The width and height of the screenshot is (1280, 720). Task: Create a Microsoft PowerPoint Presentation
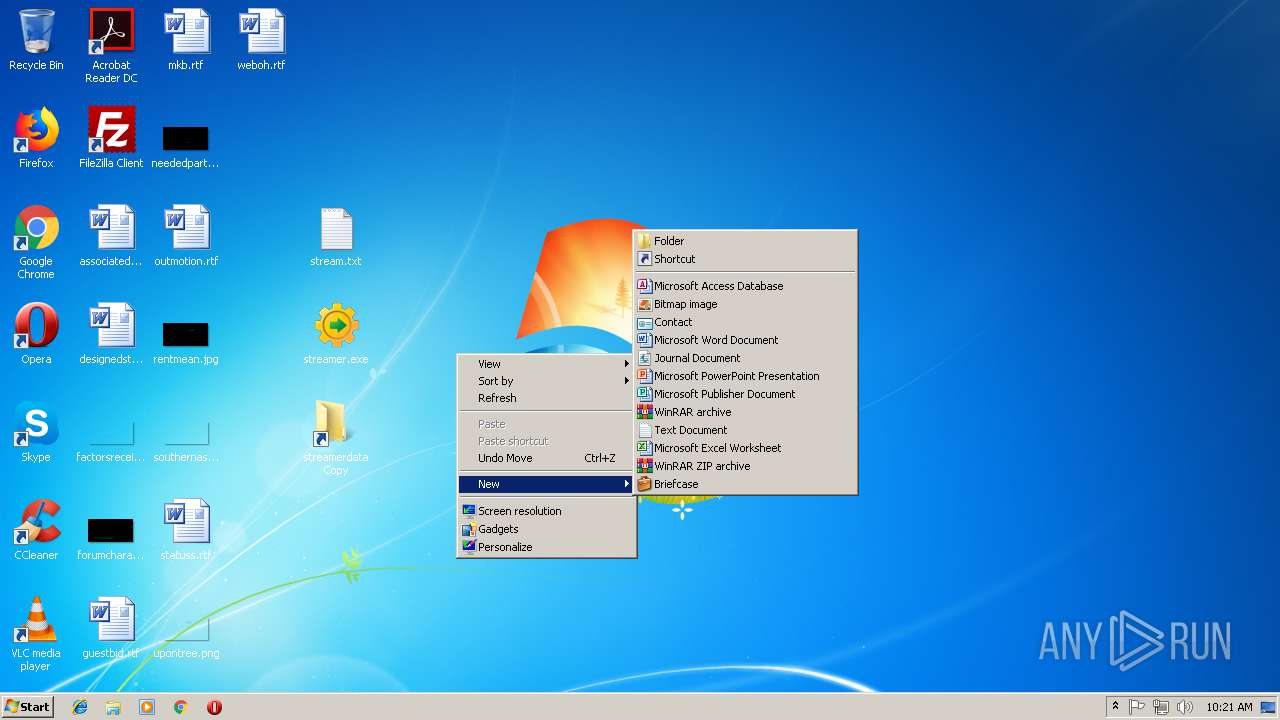click(745, 376)
